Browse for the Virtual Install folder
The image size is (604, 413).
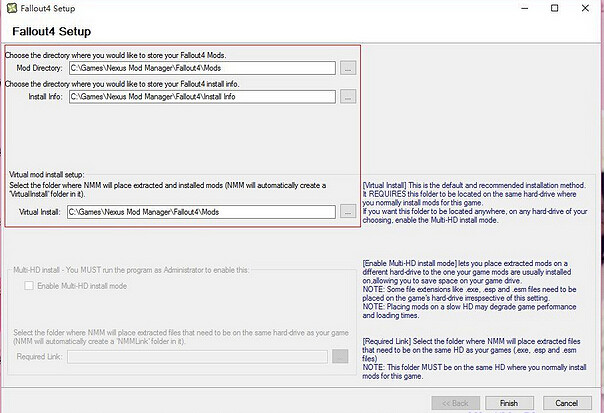pos(347,212)
